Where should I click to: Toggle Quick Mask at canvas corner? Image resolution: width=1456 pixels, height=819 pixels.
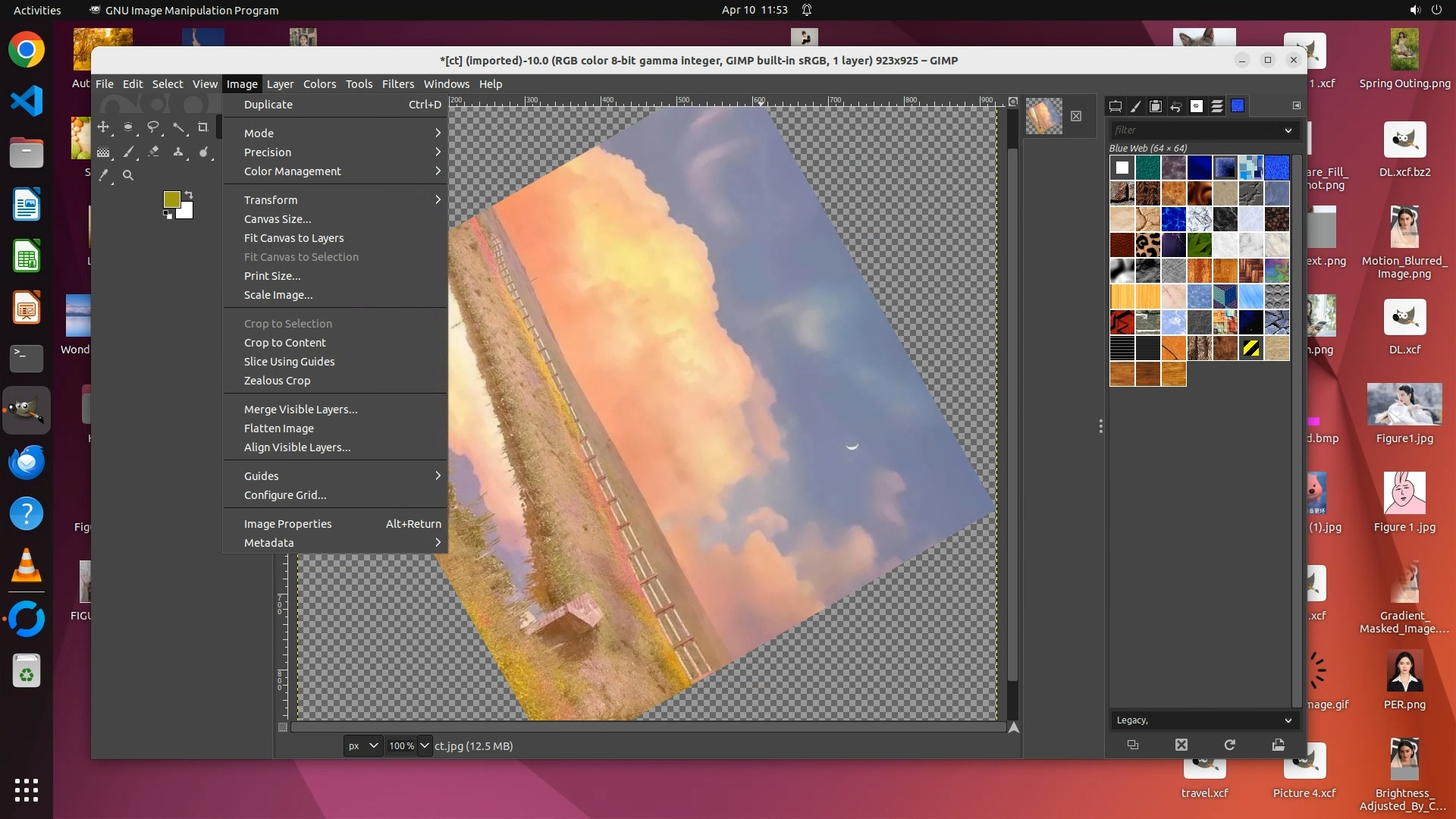[x=283, y=727]
